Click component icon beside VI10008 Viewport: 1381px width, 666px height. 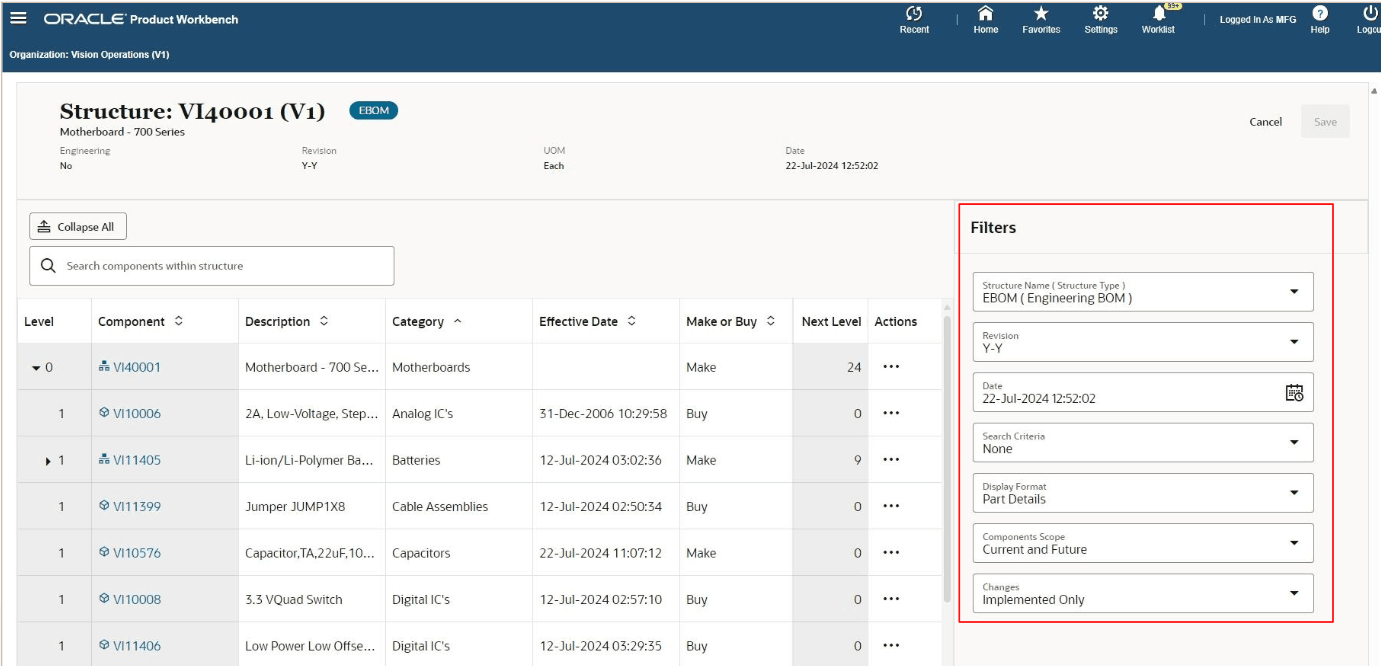coord(104,599)
